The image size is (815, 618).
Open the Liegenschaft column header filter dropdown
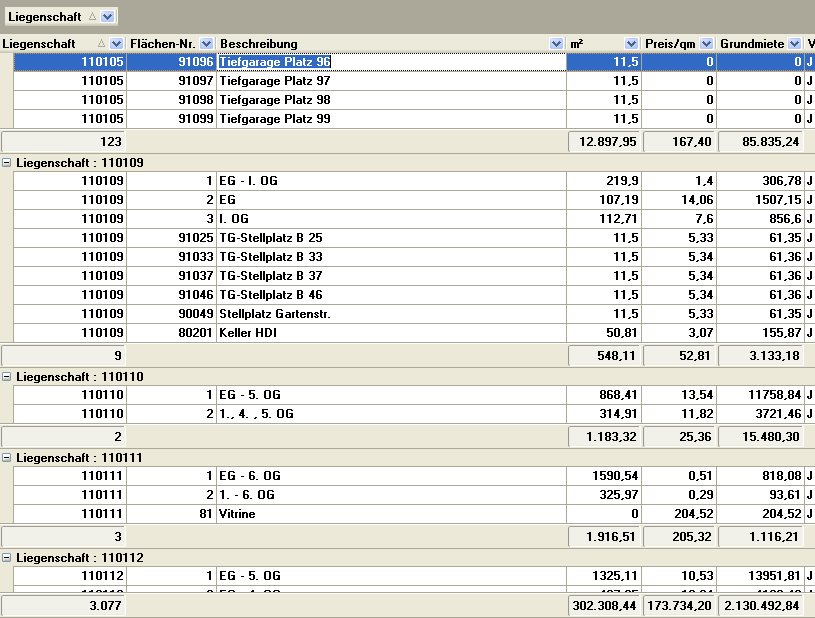[x=117, y=44]
